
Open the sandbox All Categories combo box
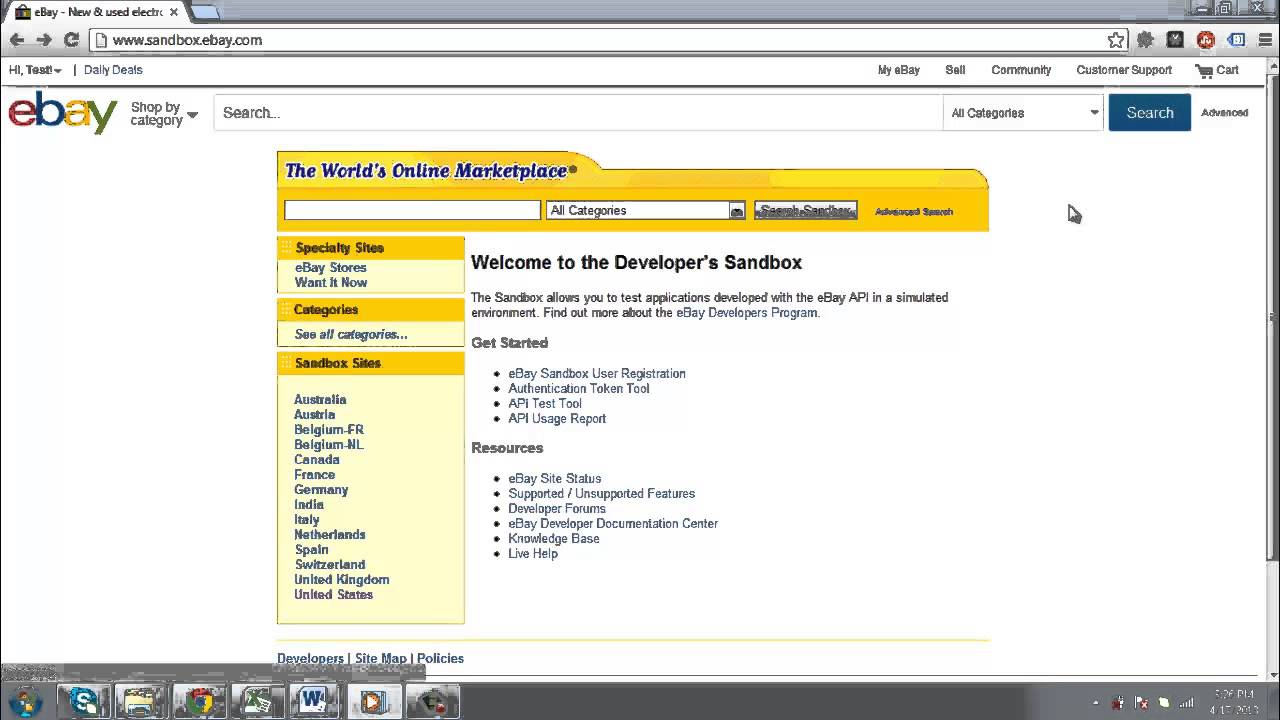click(x=645, y=210)
